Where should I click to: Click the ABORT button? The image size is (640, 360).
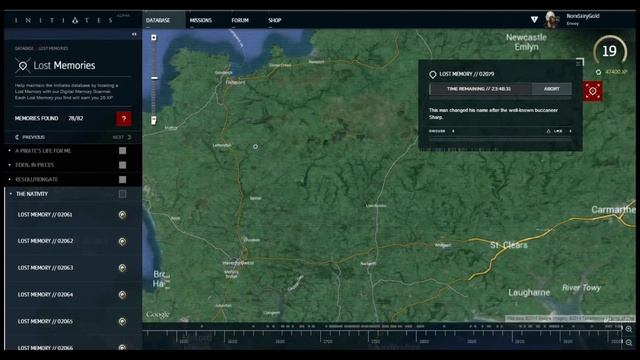551,89
